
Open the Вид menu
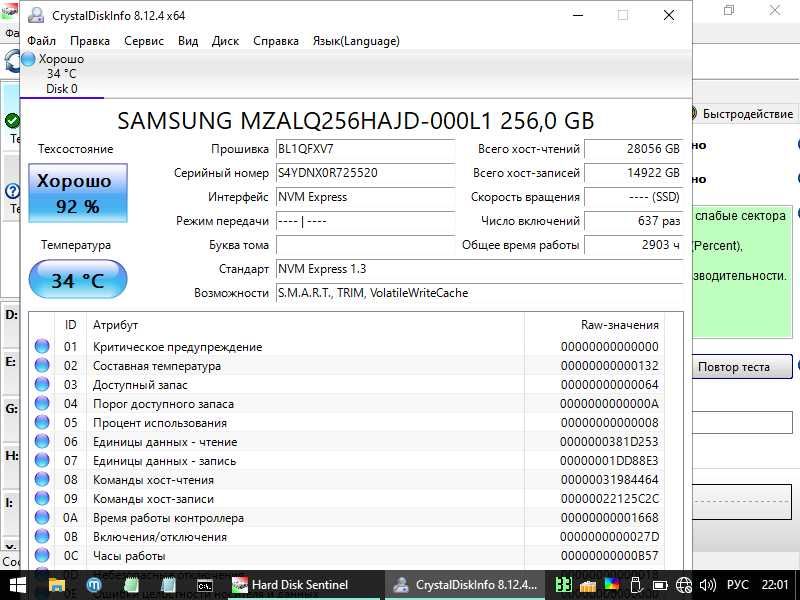point(188,41)
